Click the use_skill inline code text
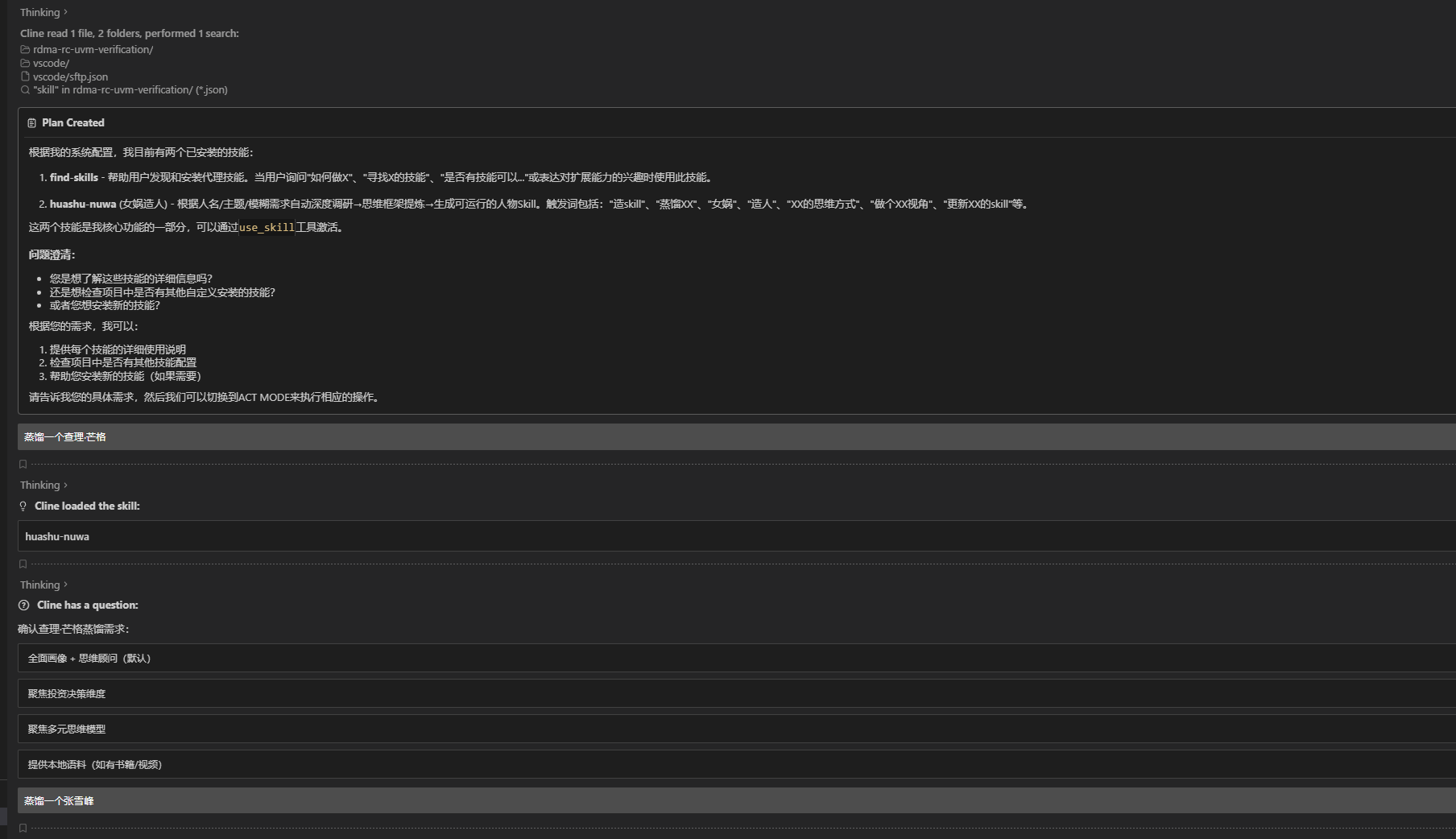1456x839 pixels. (x=267, y=228)
